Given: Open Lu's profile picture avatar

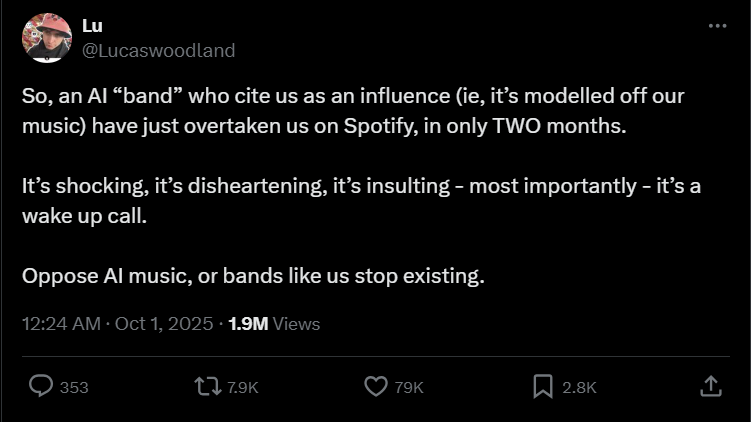Looking at the screenshot, I should (46, 38).
